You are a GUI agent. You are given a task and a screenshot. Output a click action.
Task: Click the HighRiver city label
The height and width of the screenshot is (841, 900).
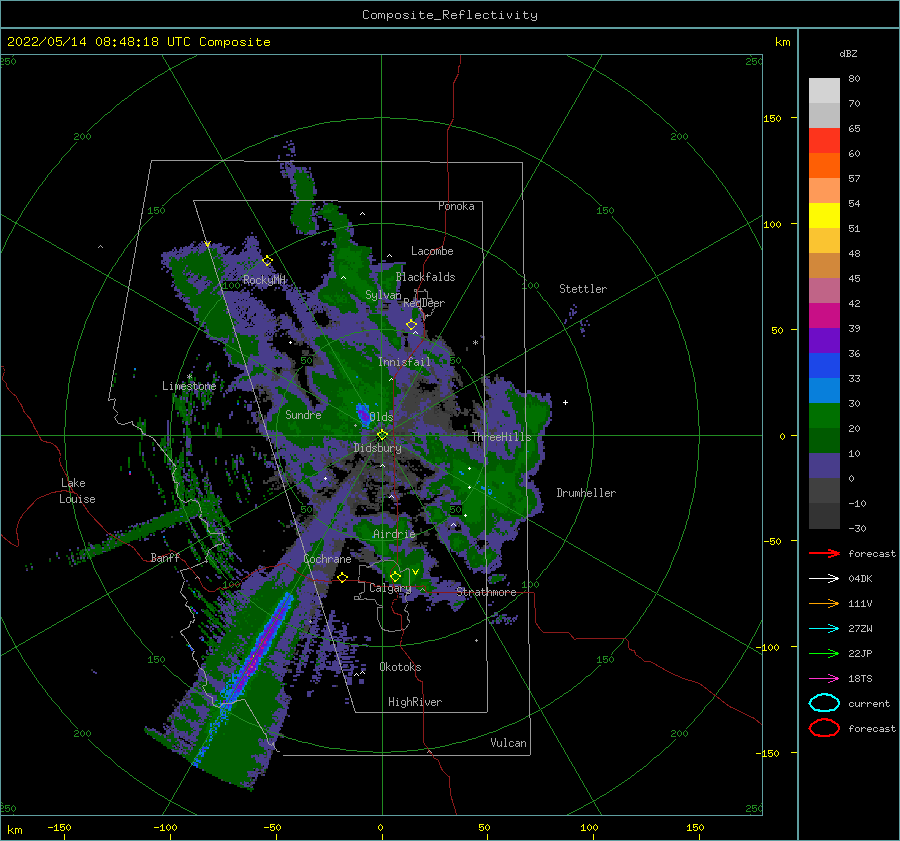point(415,702)
